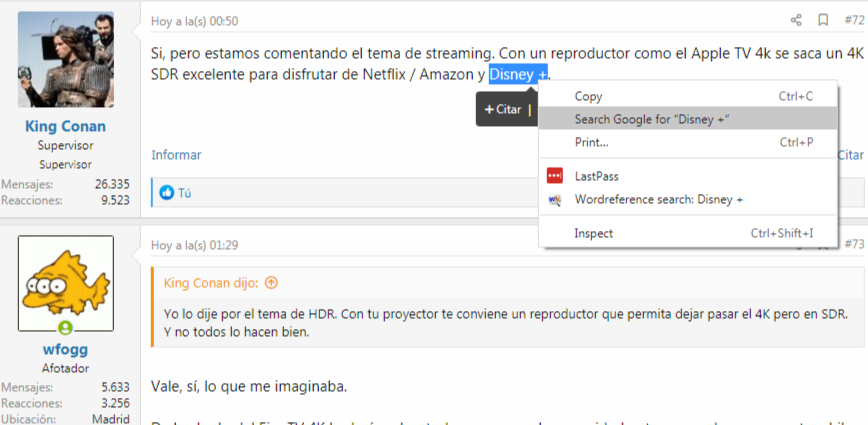Click the + Citar popup button
Viewport: 868px width, 425px height.
click(x=503, y=110)
